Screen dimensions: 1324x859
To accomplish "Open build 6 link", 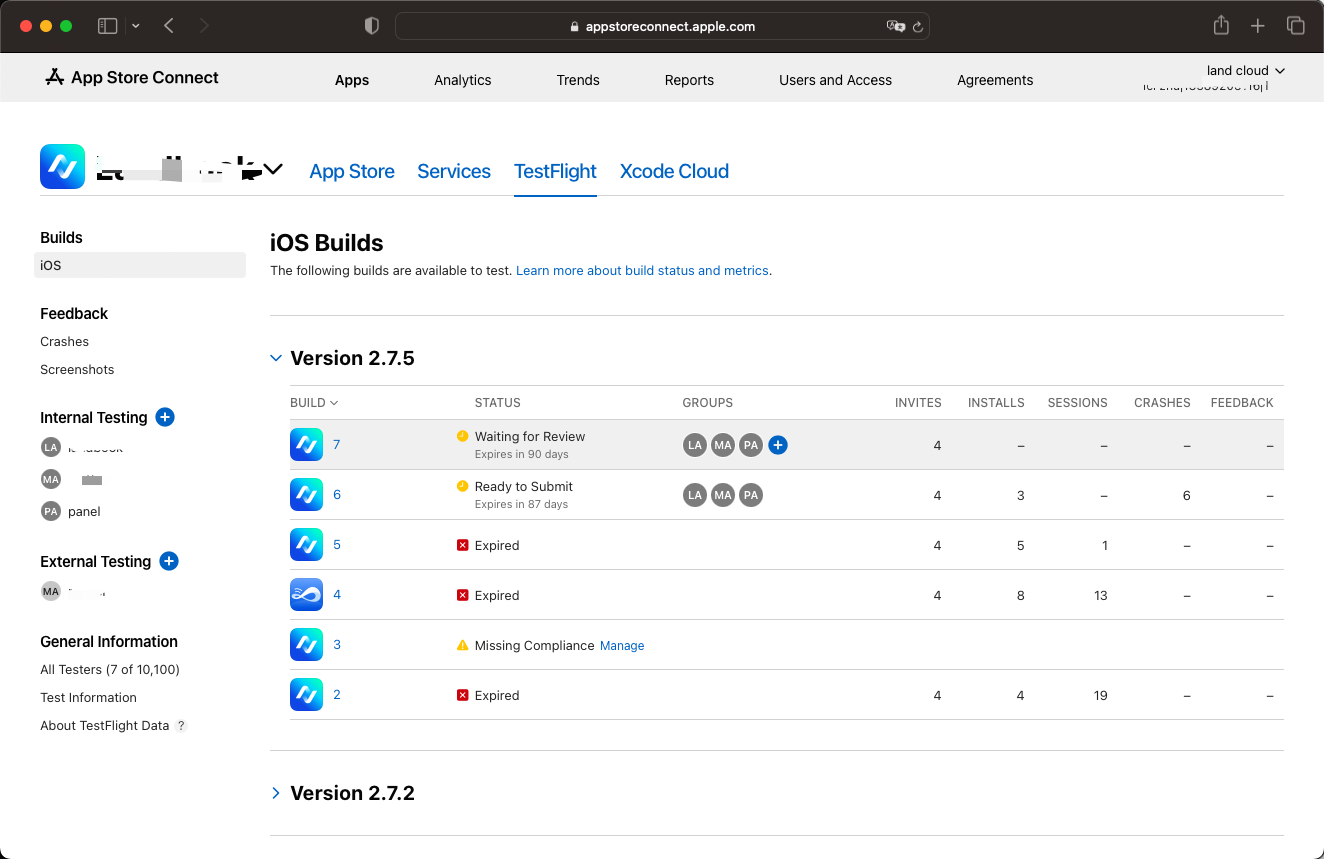I will click(337, 495).
